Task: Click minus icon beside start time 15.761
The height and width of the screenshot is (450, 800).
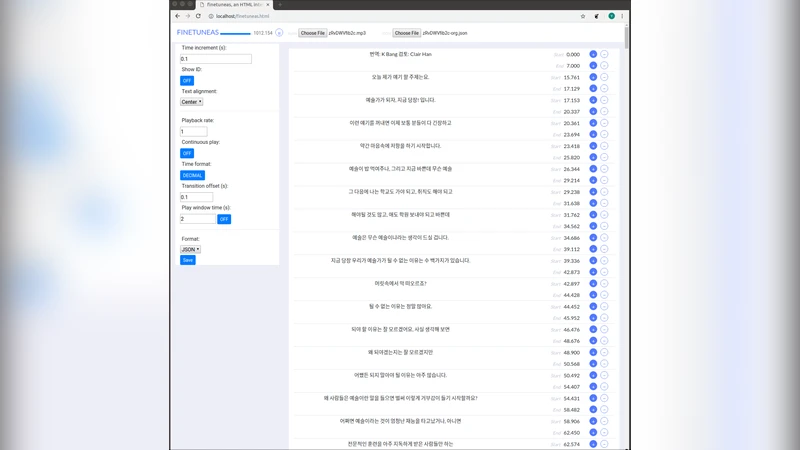Action: point(604,77)
